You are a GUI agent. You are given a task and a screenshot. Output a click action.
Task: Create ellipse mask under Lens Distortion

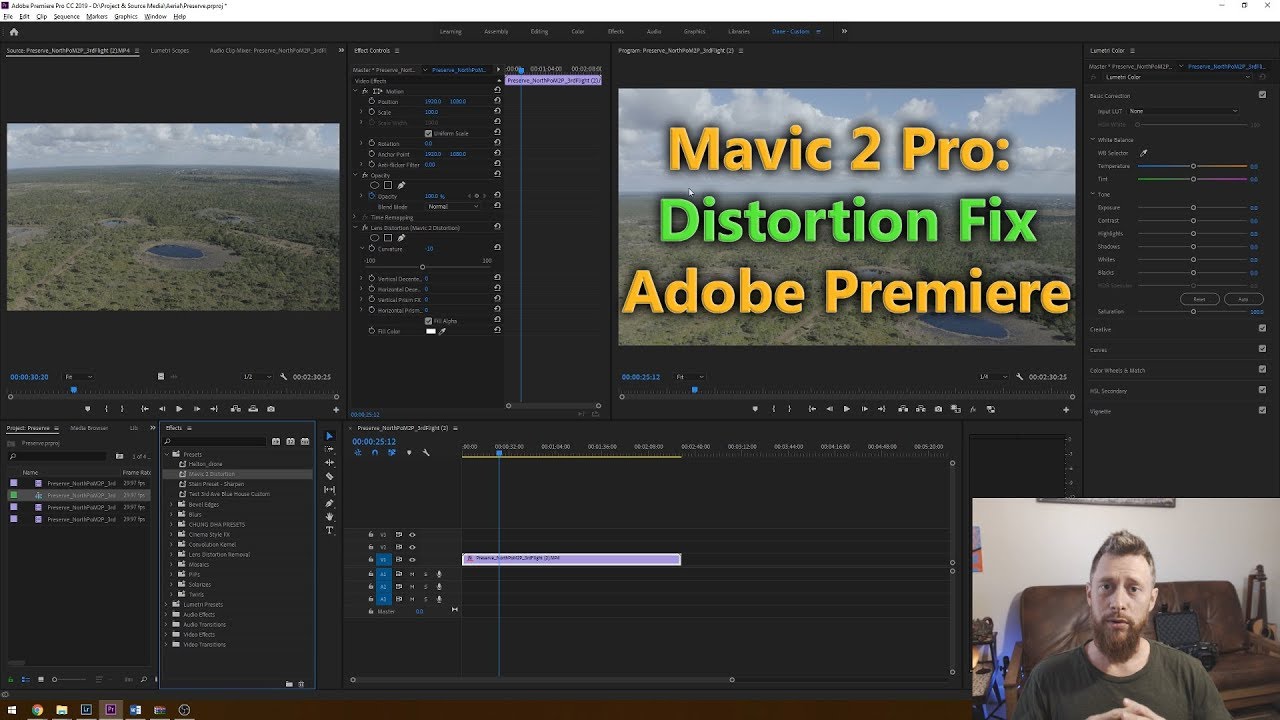point(375,238)
